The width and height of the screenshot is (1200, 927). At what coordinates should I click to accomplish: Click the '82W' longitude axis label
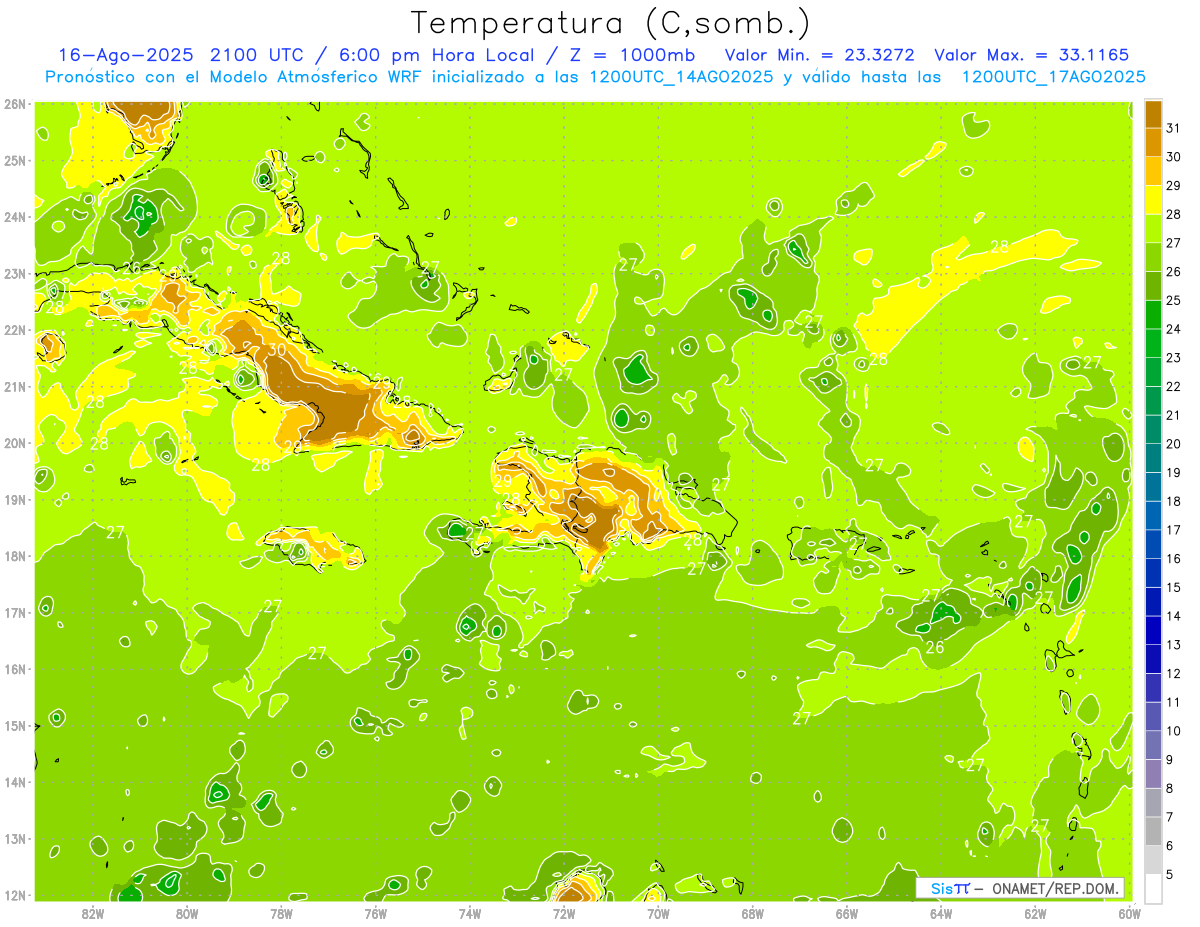pyautogui.click(x=93, y=913)
